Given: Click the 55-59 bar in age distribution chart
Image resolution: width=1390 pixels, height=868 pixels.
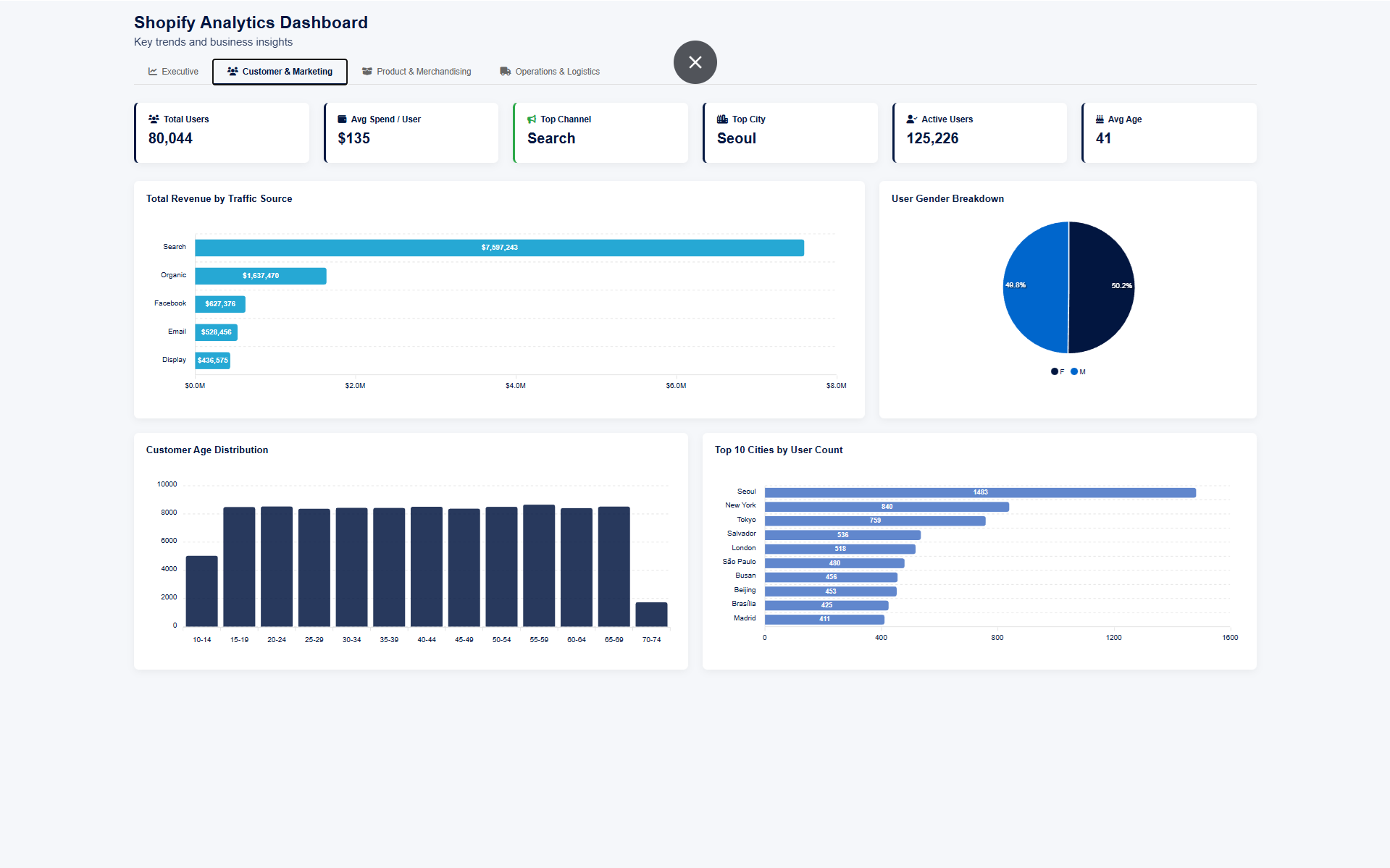Looking at the screenshot, I should point(538,565).
